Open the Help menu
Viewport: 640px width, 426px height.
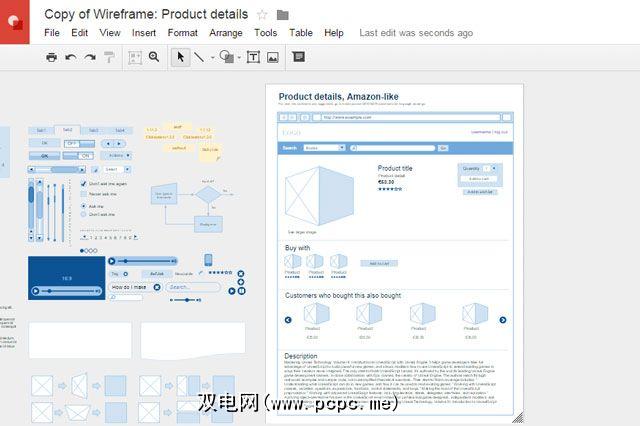[x=333, y=33]
